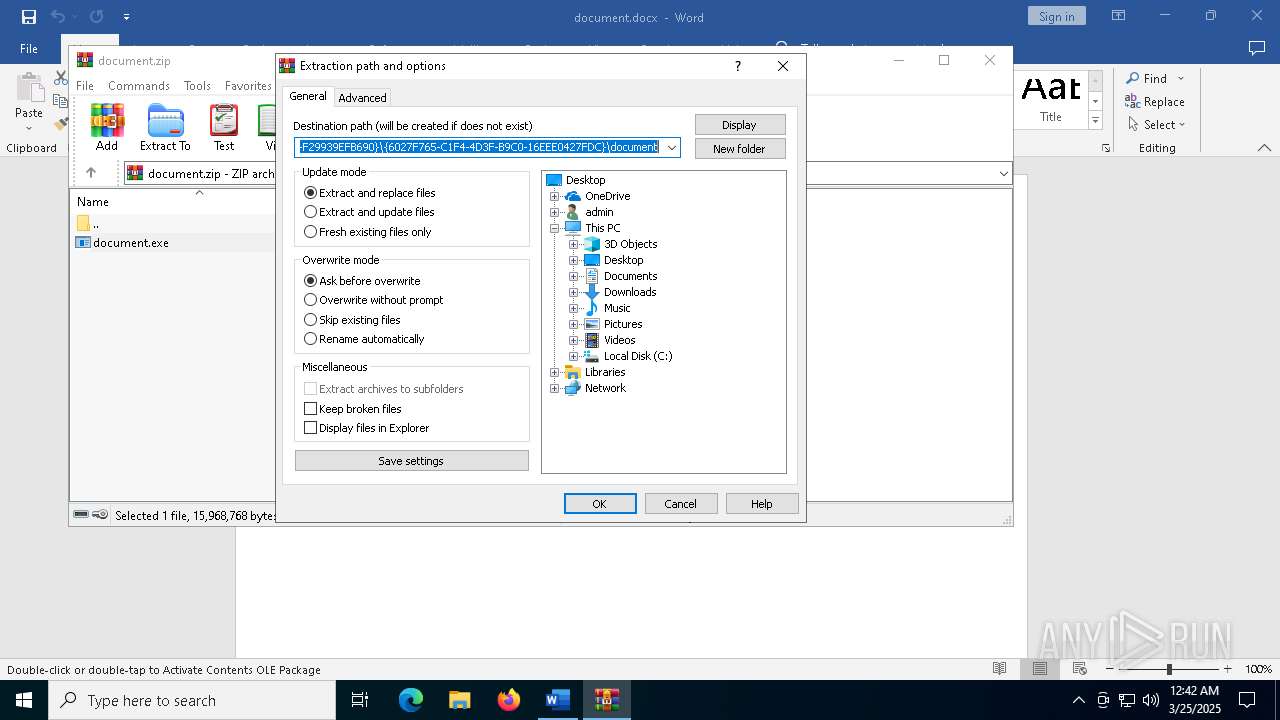Expand the admin tree node
The height and width of the screenshot is (720, 1280).
click(x=554, y=212)
